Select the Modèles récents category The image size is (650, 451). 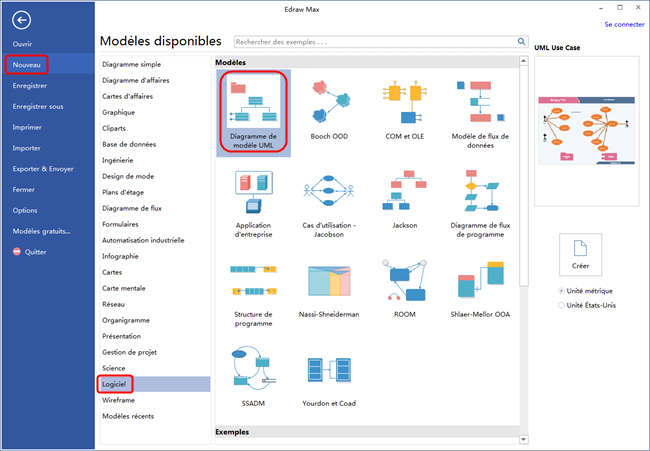click(x=128, y=416)
